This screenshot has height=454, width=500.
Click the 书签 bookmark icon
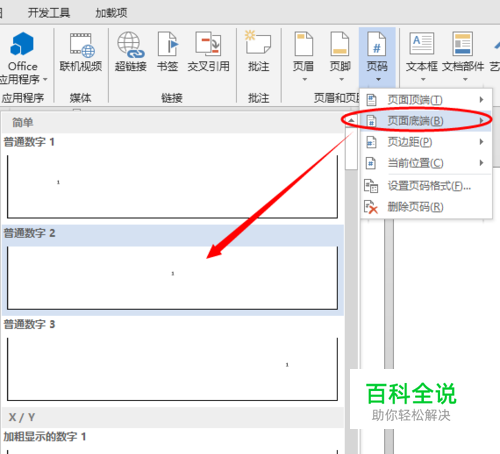pos(168,44)
